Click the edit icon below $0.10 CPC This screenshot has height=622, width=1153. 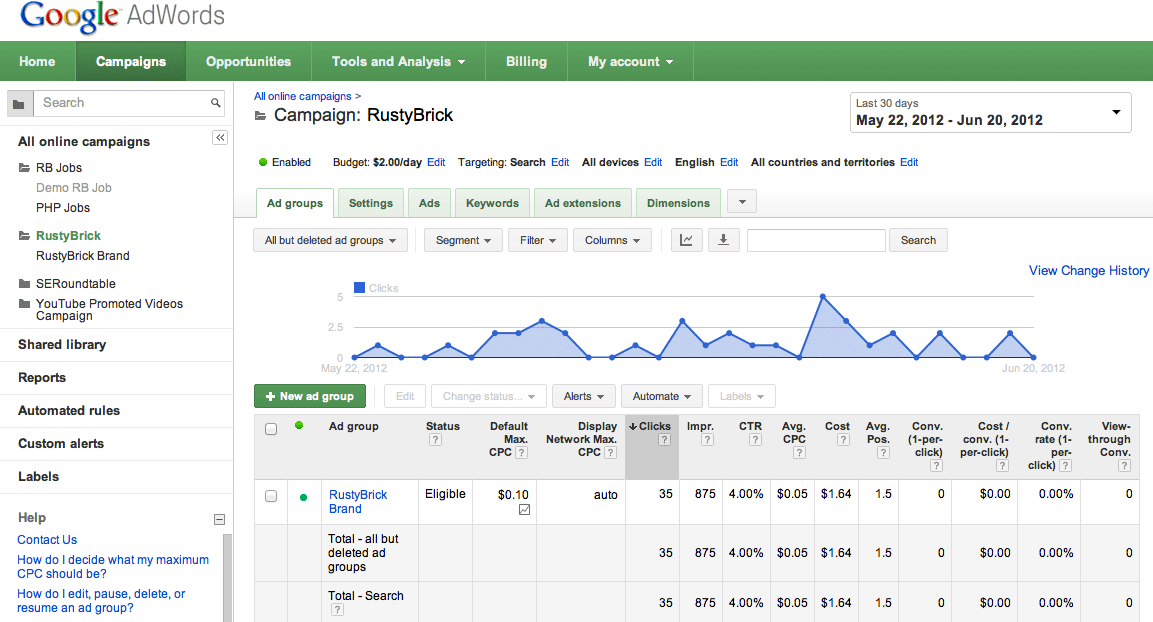524,510
